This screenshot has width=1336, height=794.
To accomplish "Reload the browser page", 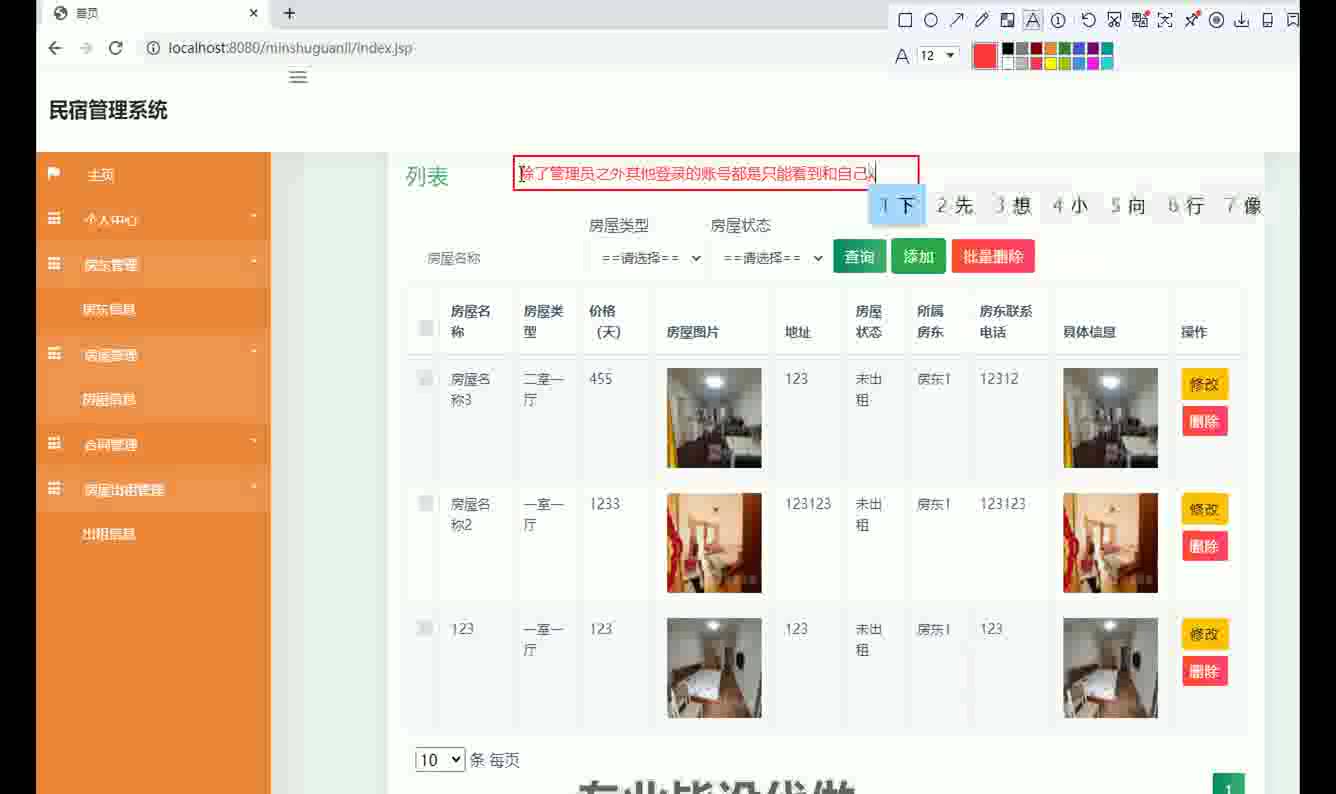I will point(115,48).
